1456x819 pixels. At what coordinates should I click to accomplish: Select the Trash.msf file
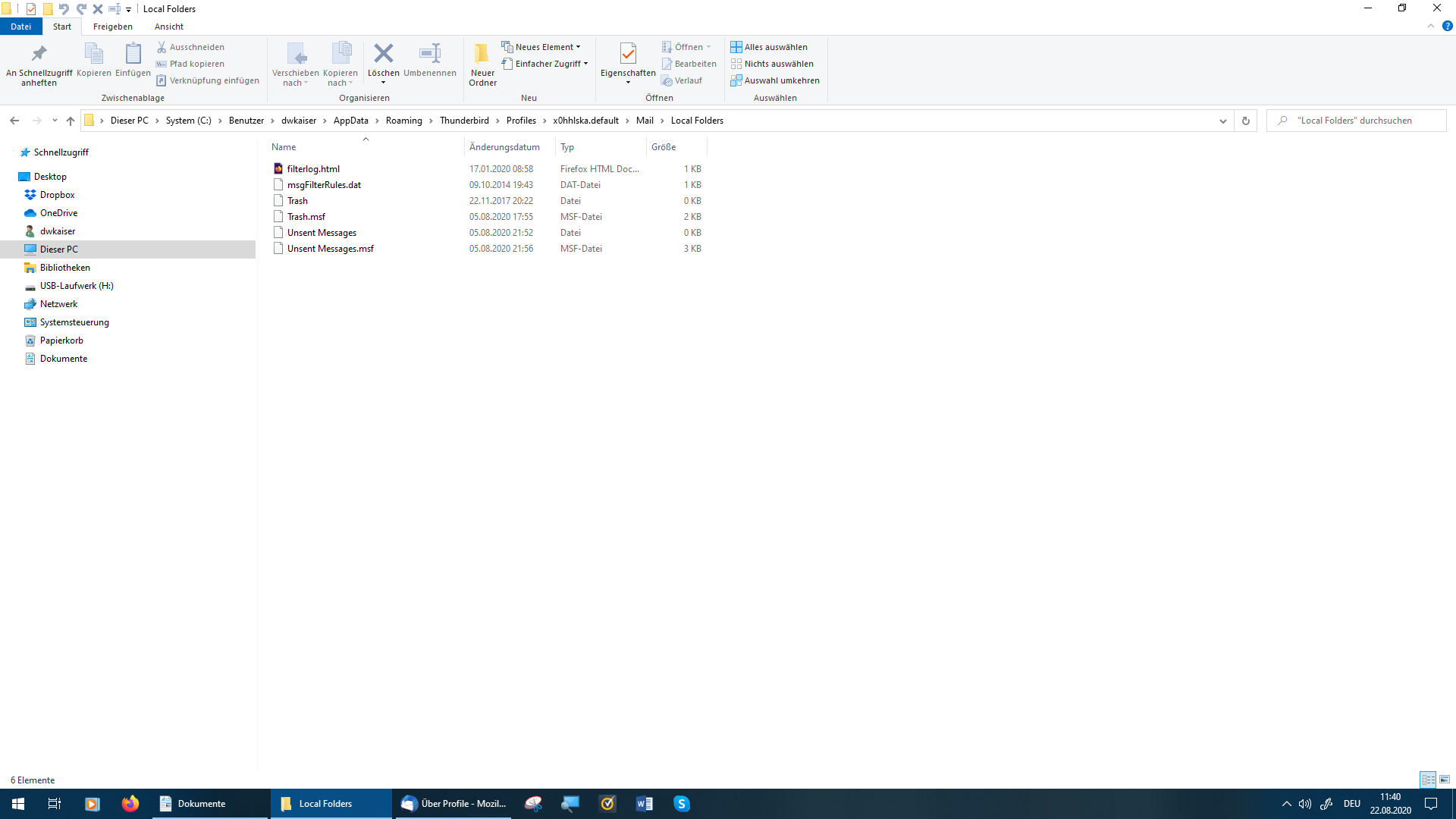(x=306, y=217)
